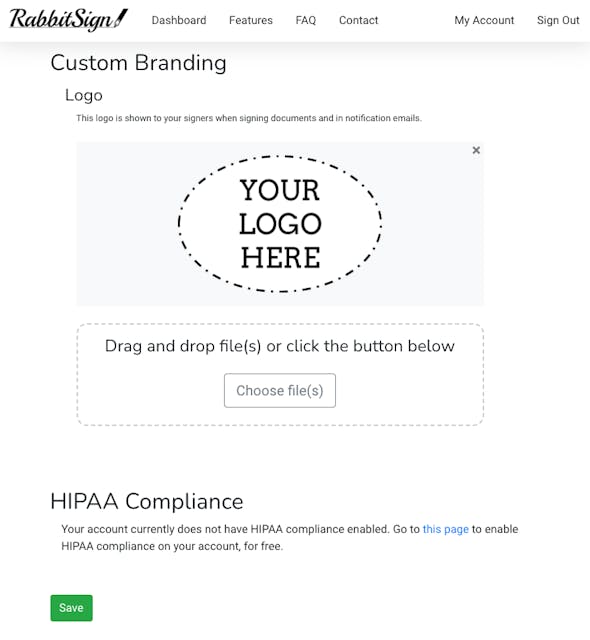Open the Dashboard page
The width and height of the screenshot is (590, 640).
click(179, 20)
